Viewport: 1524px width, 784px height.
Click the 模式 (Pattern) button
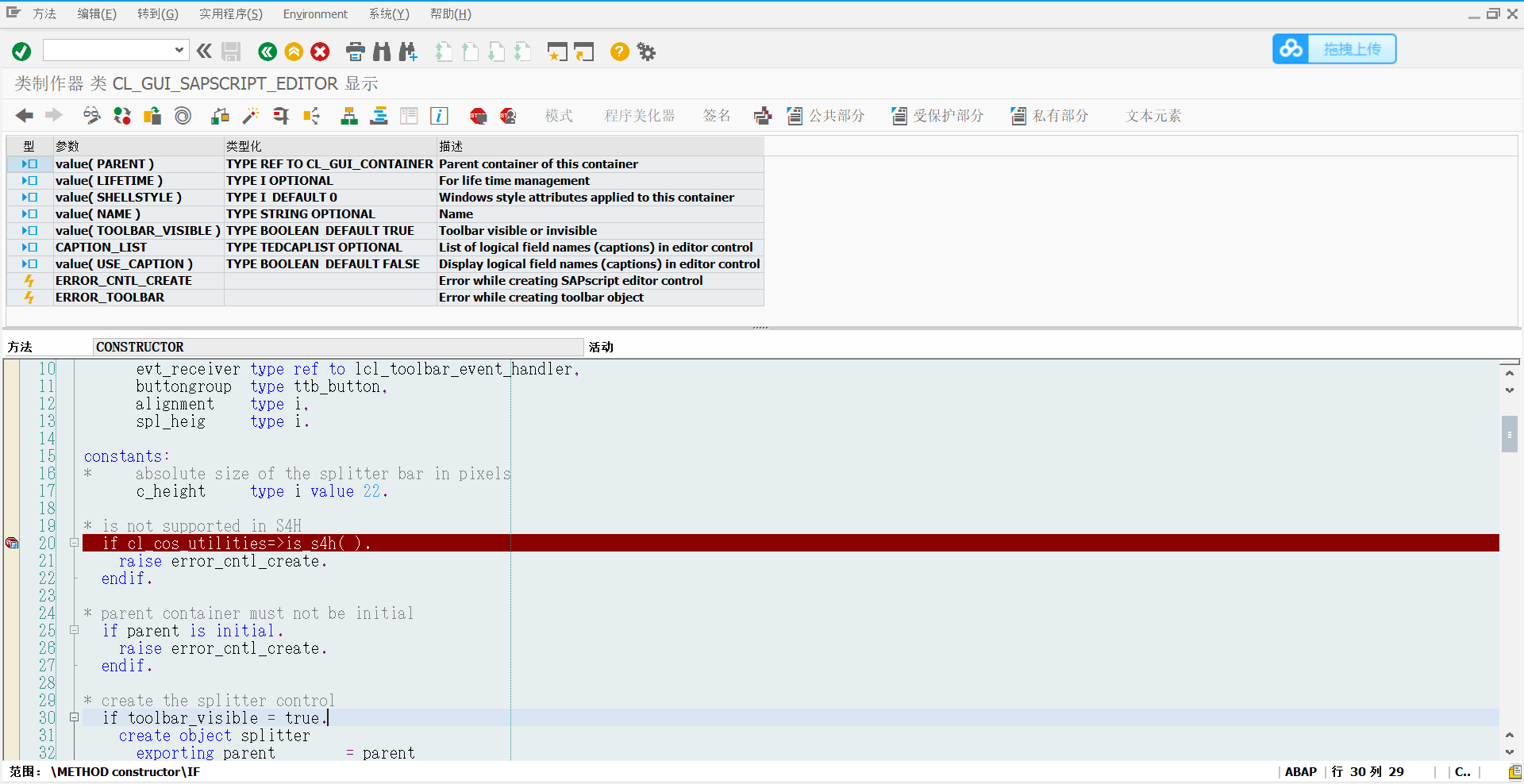tap(559, 116)
